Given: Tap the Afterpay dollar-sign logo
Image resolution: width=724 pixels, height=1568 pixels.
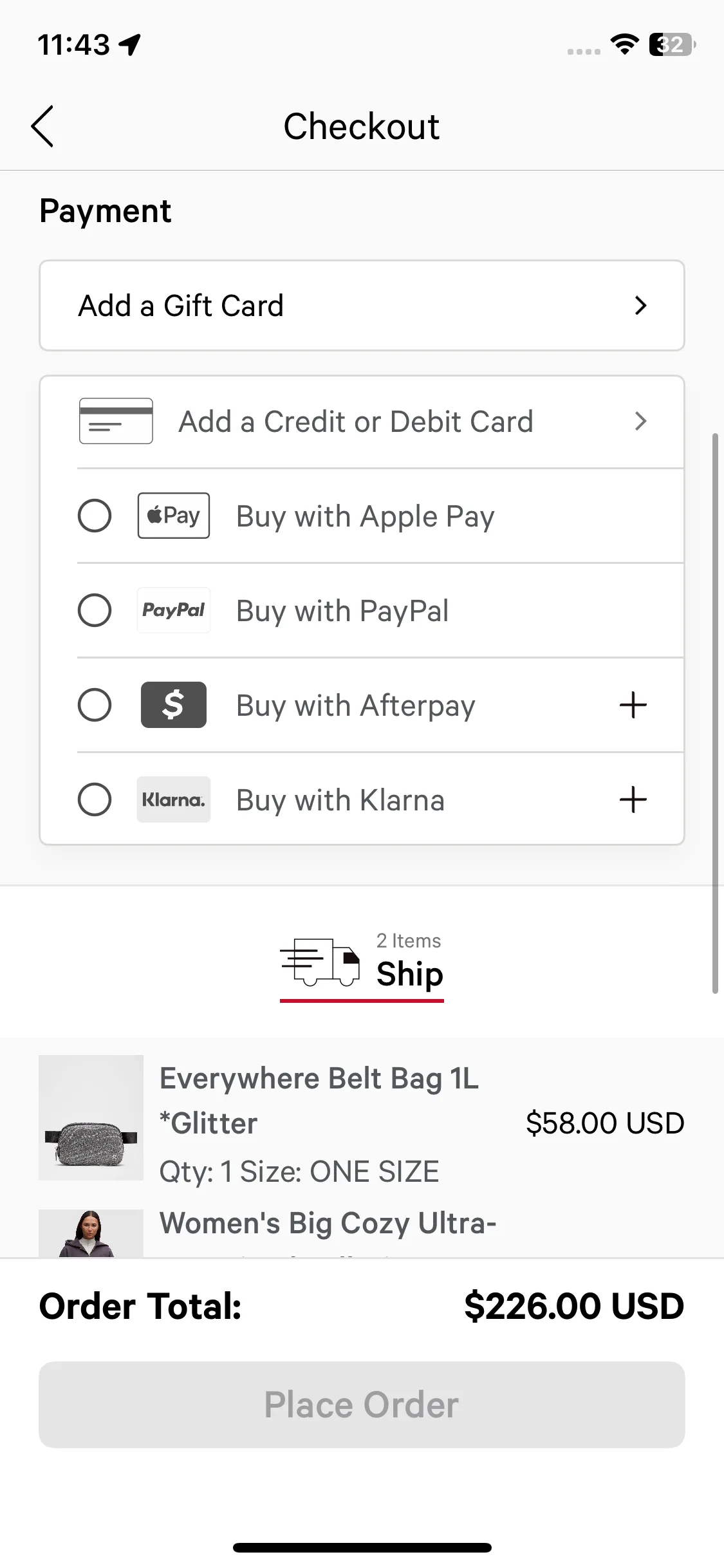Looking at the screenshot, I should pos(173,705).
